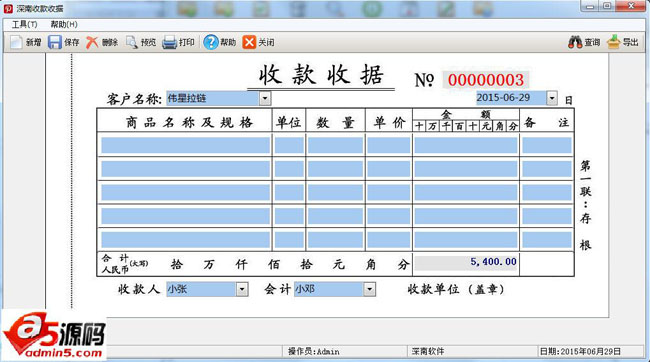Viewport: 650px width, 362px height.
Task: Expand the 客户名称 customer dropdown arrow
Action: click(265, 99)
